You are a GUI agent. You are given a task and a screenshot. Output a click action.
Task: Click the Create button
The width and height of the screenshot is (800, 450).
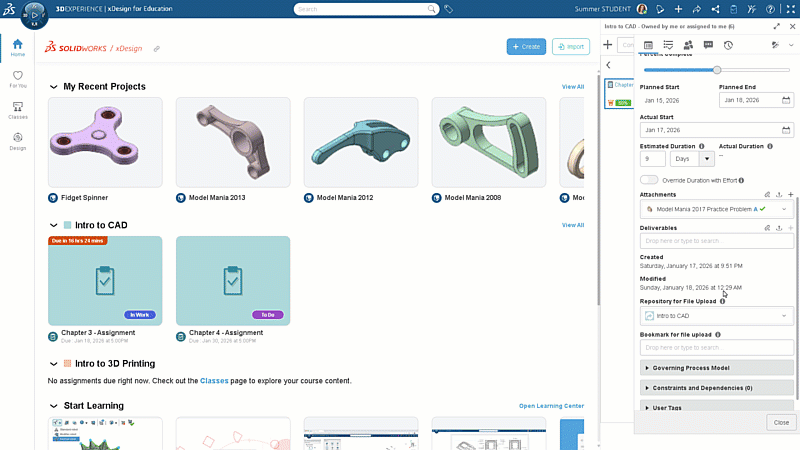point(526,47)
